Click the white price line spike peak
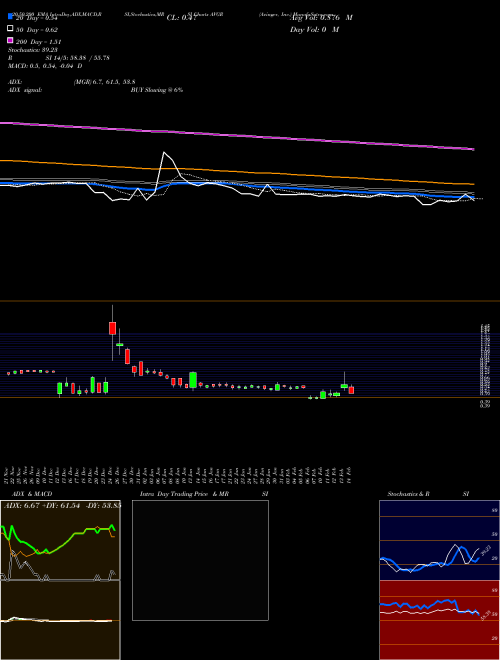Image resolution: width=500 pixels, height=660 pixels. (x=164, y=152)
